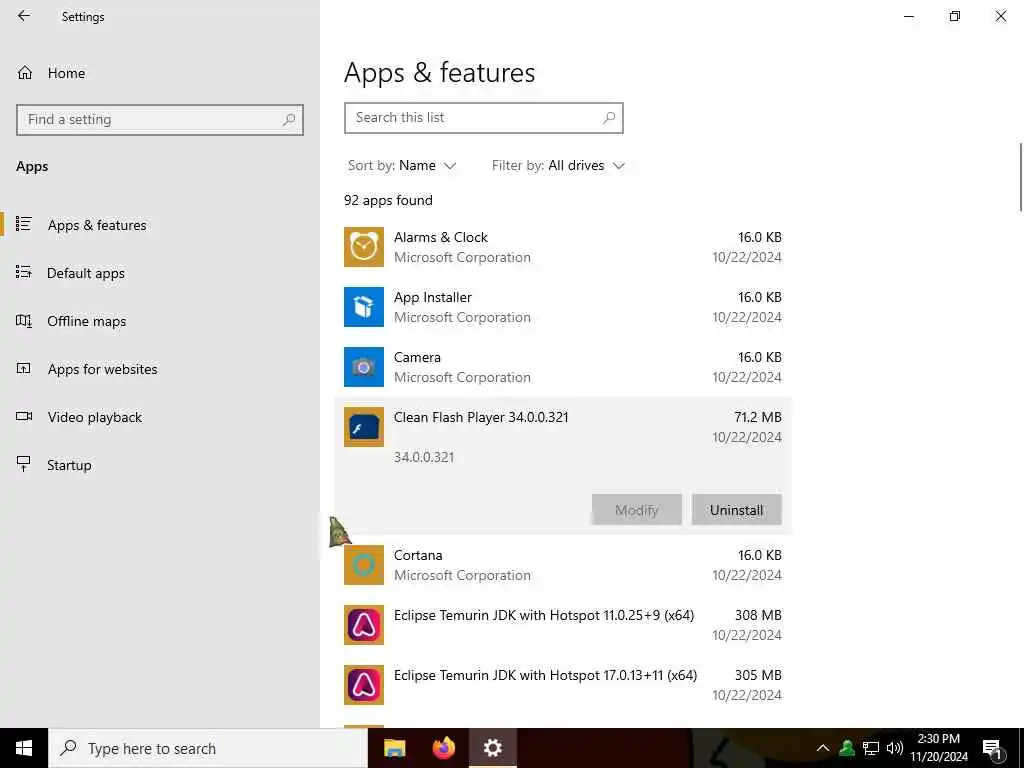Select Eclipse Temurin JDK with Hotspot 17.0.13+11 (x64)
The height and width of the screenshot is (768, 1024).
(x=563, y=685)
